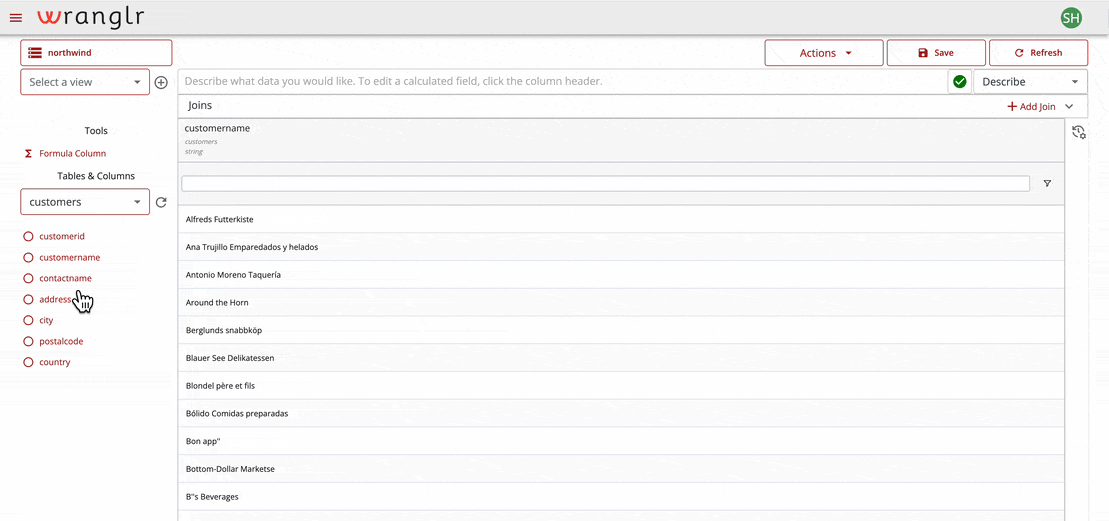Open the SH user avatar menu

click(x=1071, y=18)
